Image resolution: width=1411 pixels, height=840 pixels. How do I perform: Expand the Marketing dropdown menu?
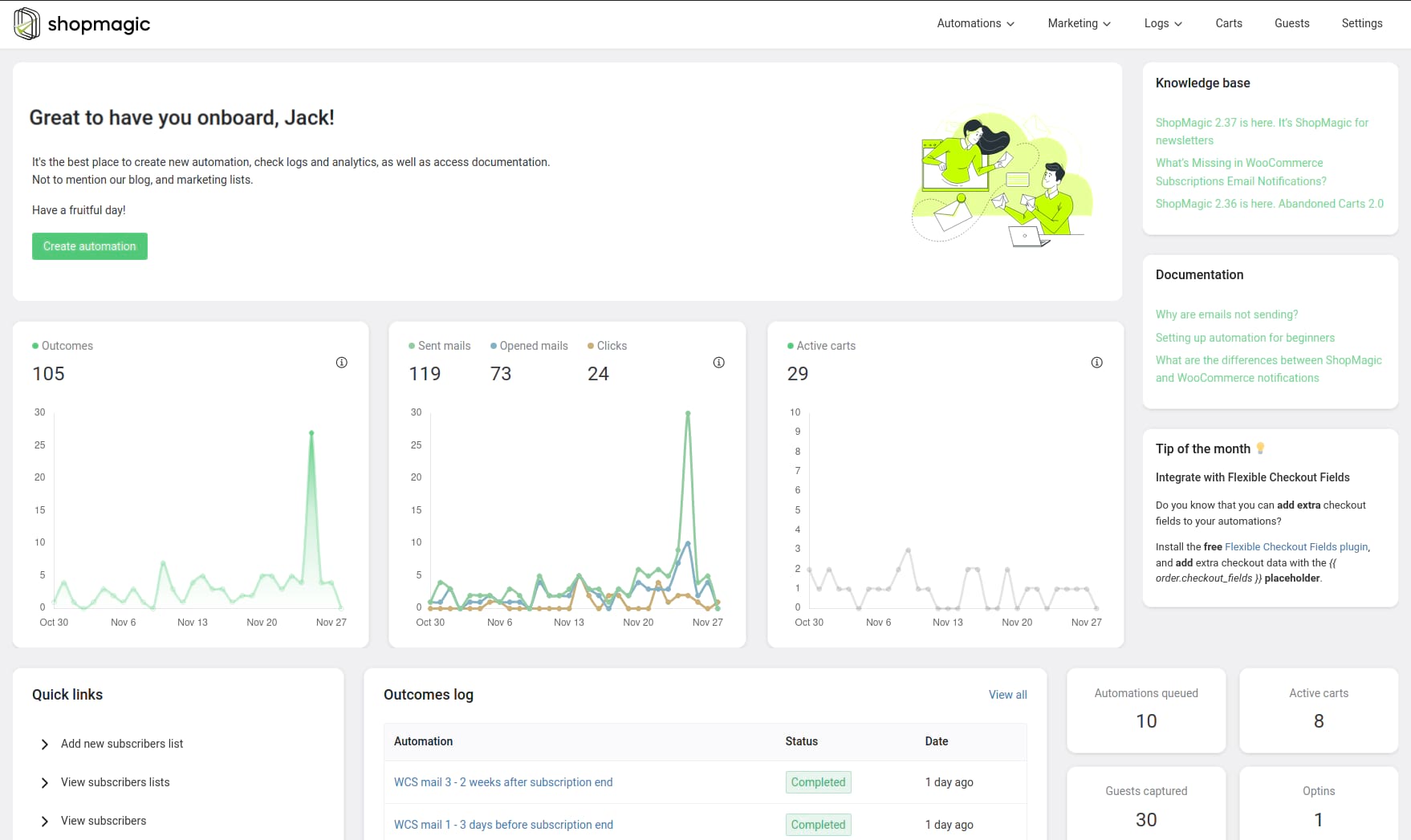pos(1079,23)
